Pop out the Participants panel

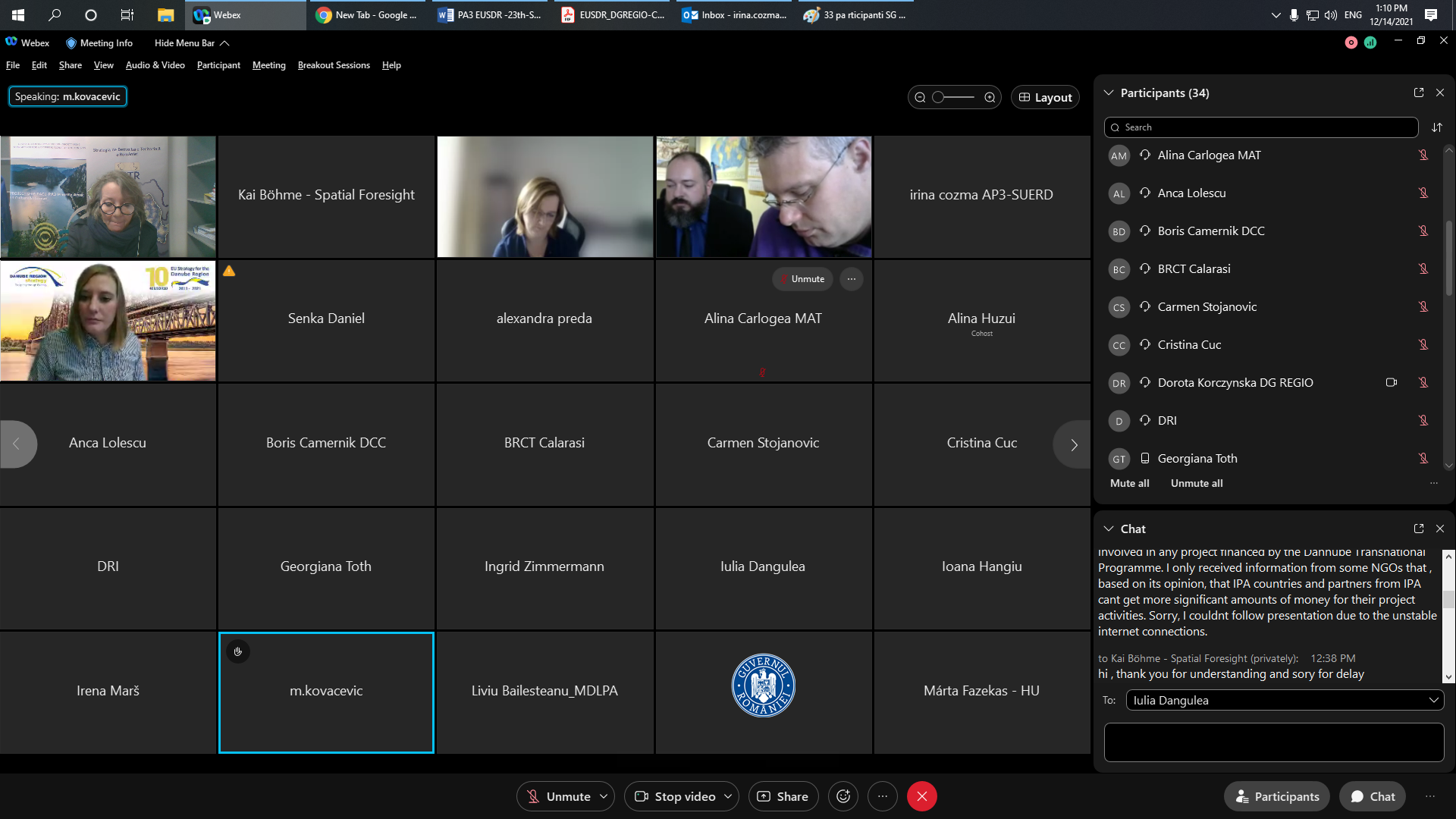point(1418,93)
